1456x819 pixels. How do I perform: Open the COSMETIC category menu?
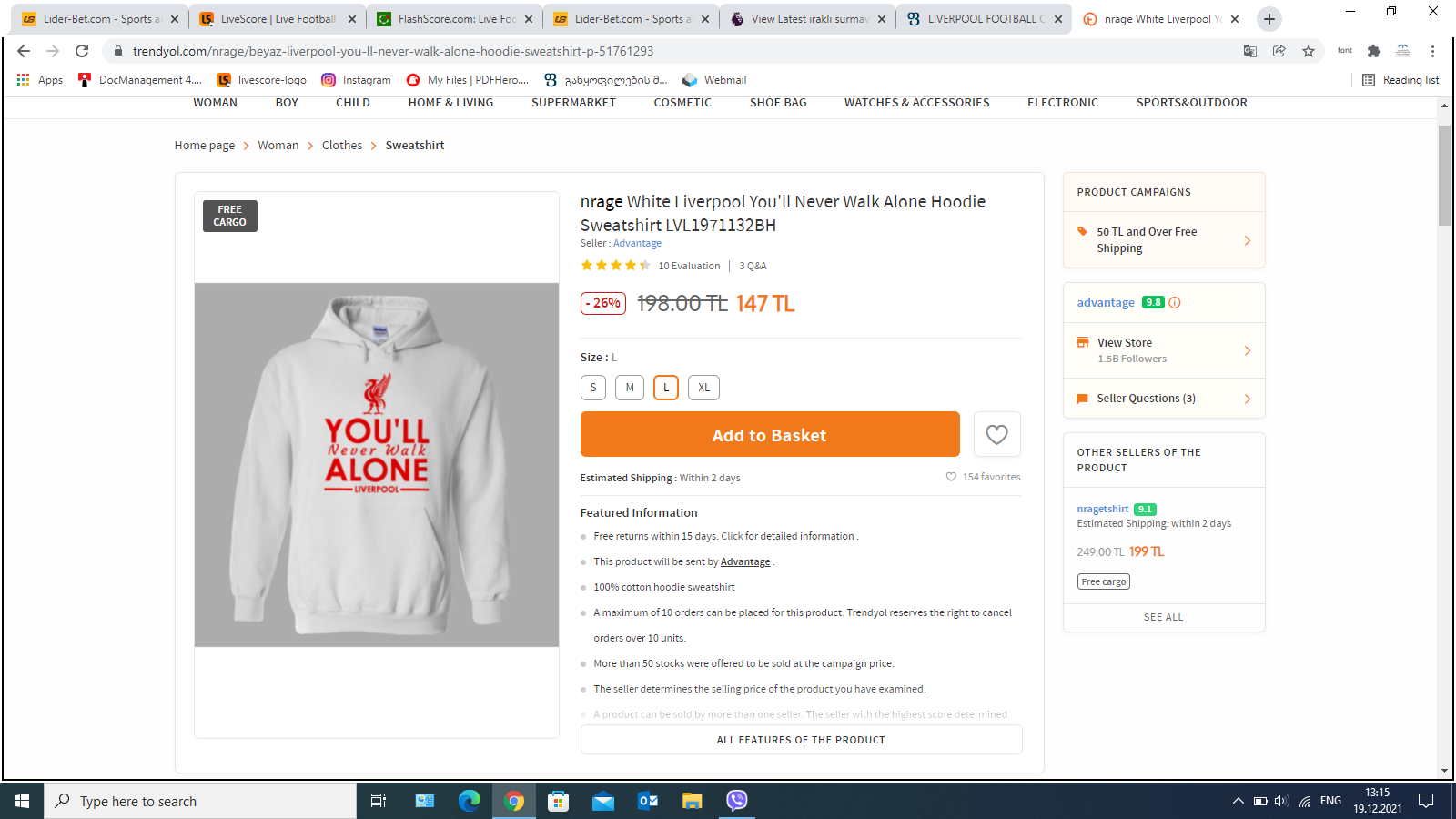682,103
